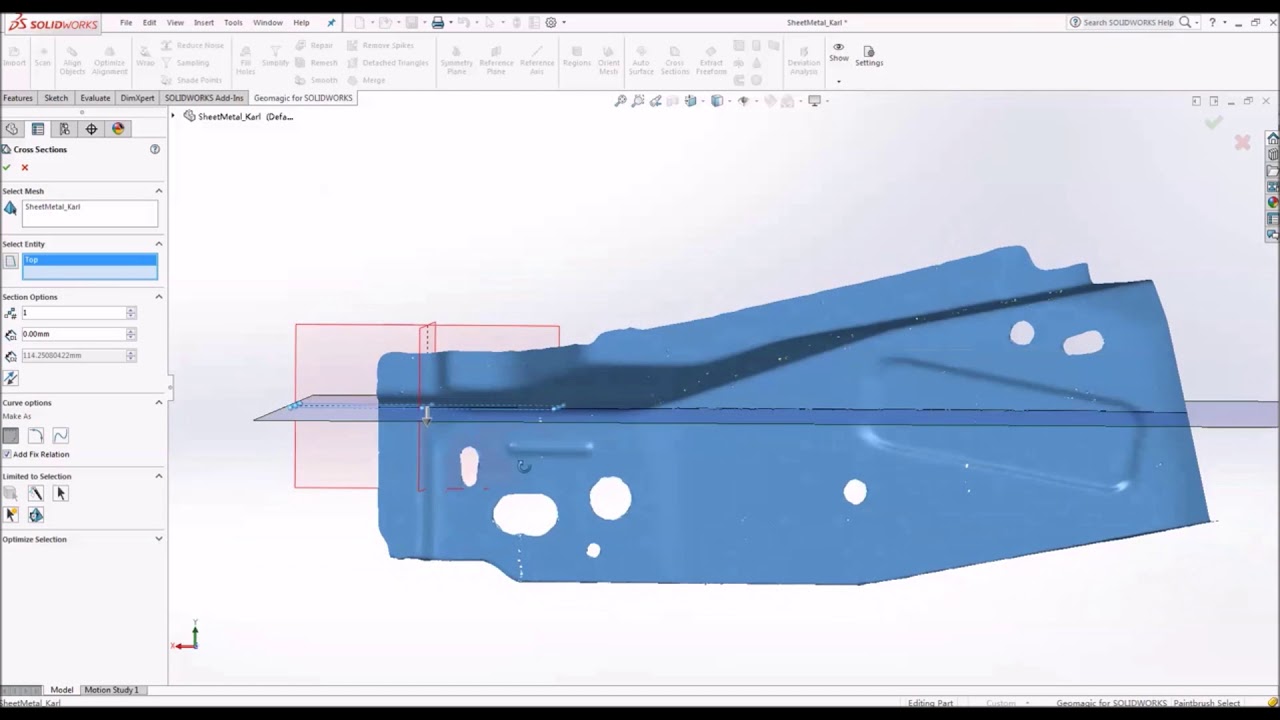Expand the Optimize Selection section
The image size is (1280, 720).
point(158,539)
